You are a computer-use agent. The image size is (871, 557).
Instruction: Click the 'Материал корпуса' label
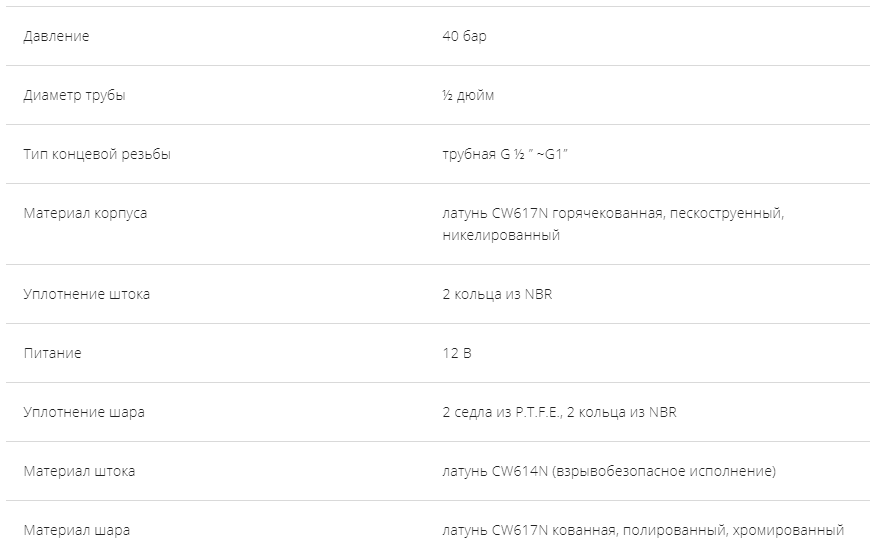pos(85,213)
